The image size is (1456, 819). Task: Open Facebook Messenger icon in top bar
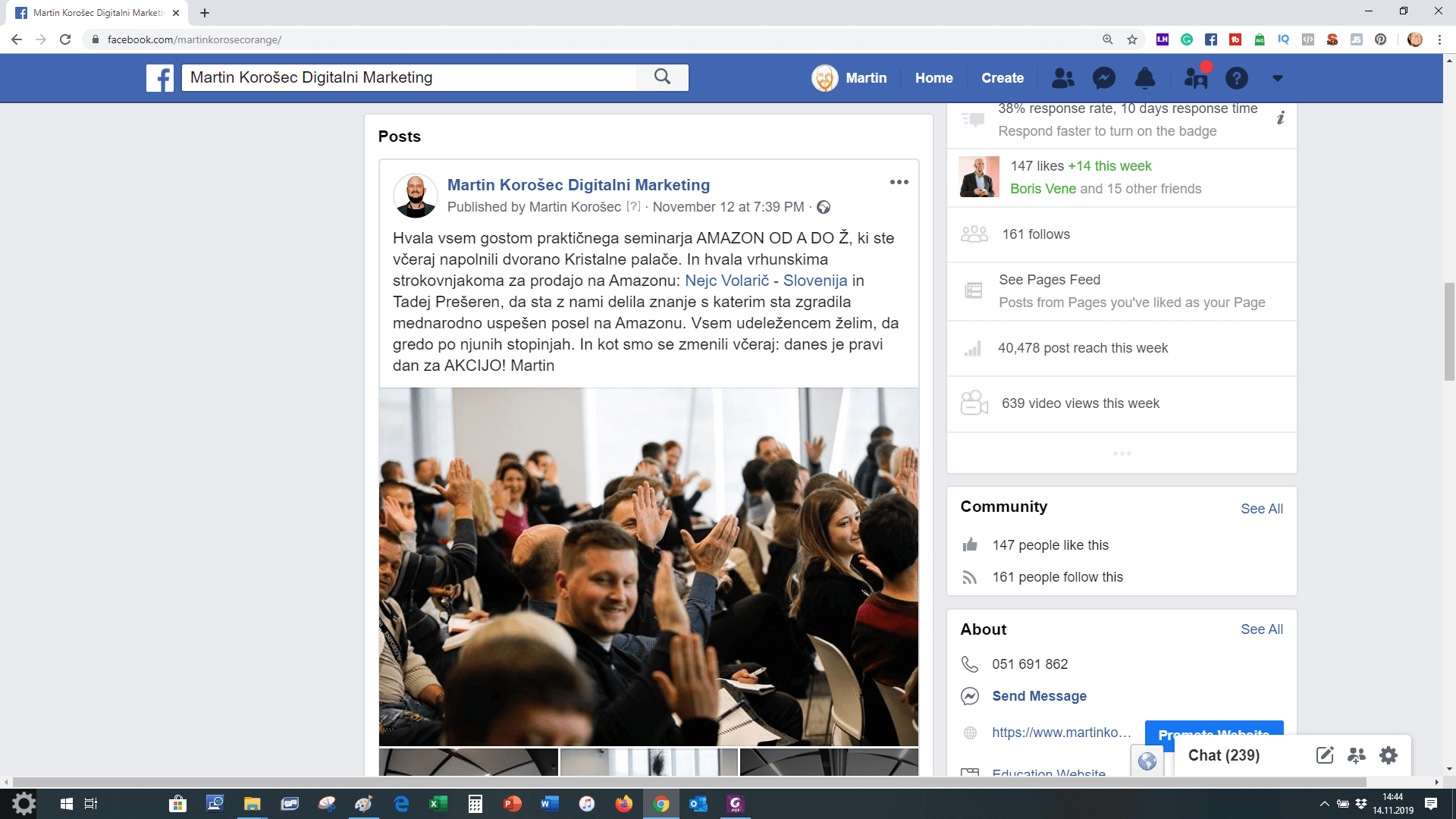coord(1103,78)
